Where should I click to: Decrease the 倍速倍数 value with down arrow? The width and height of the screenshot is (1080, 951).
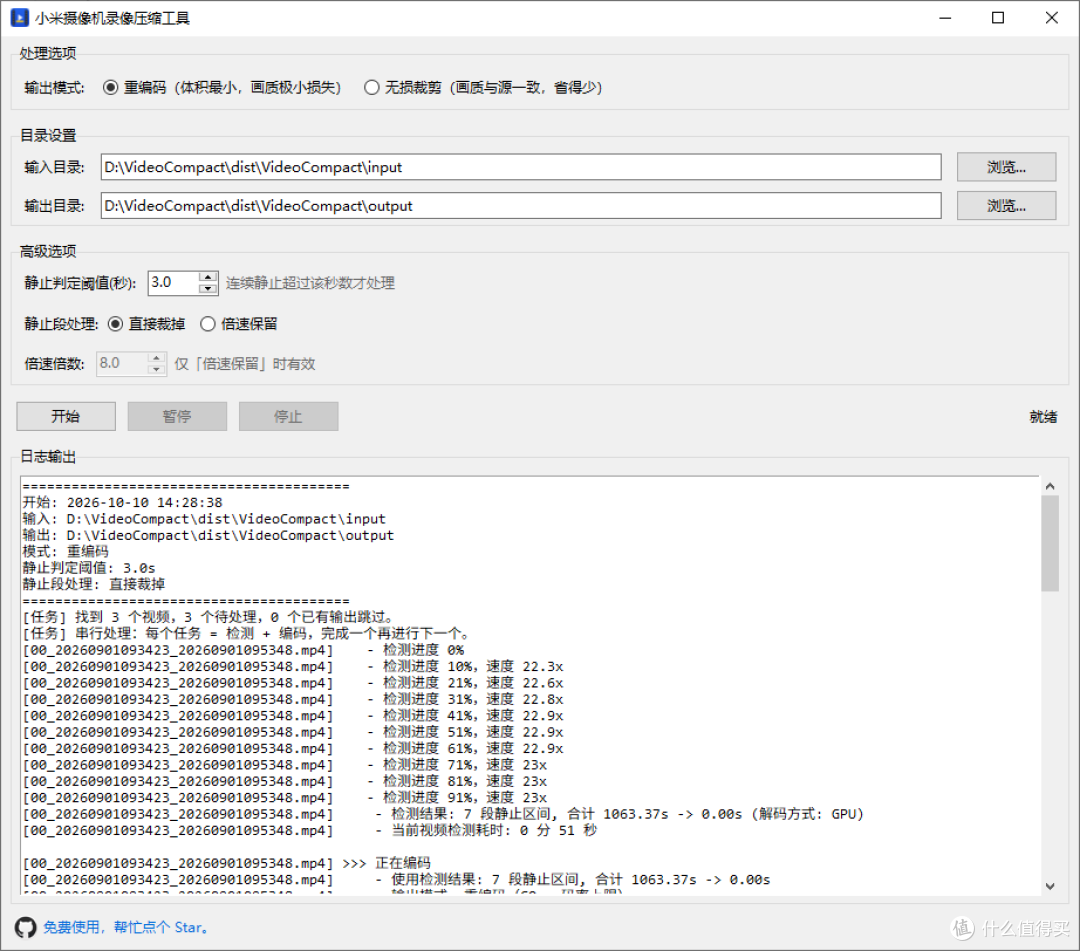[x=156, y=368]
